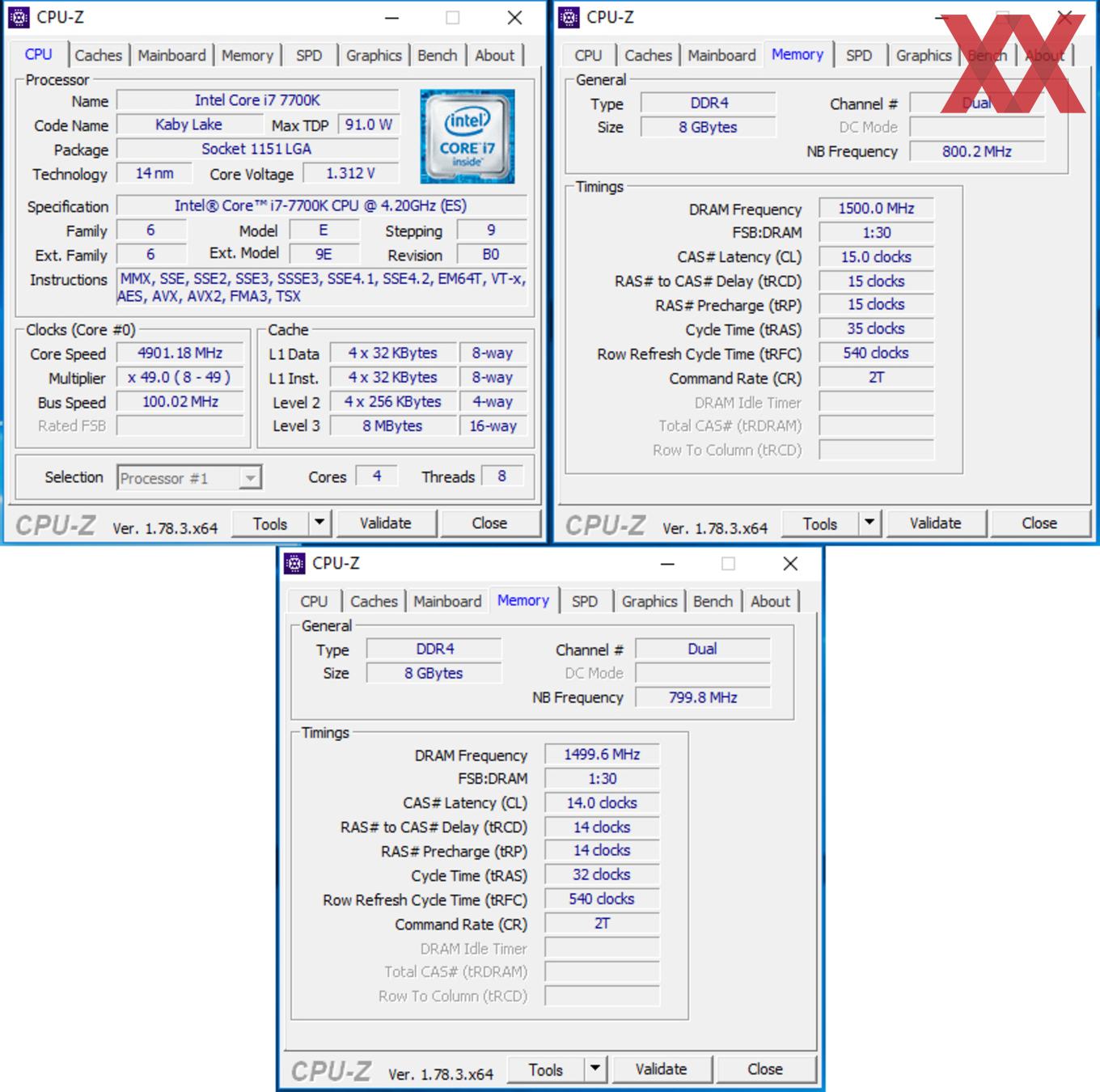Screen dimensions: 1100x1092
Task: Click Validate button in top-right Memory window
Action: coord(936,523)
